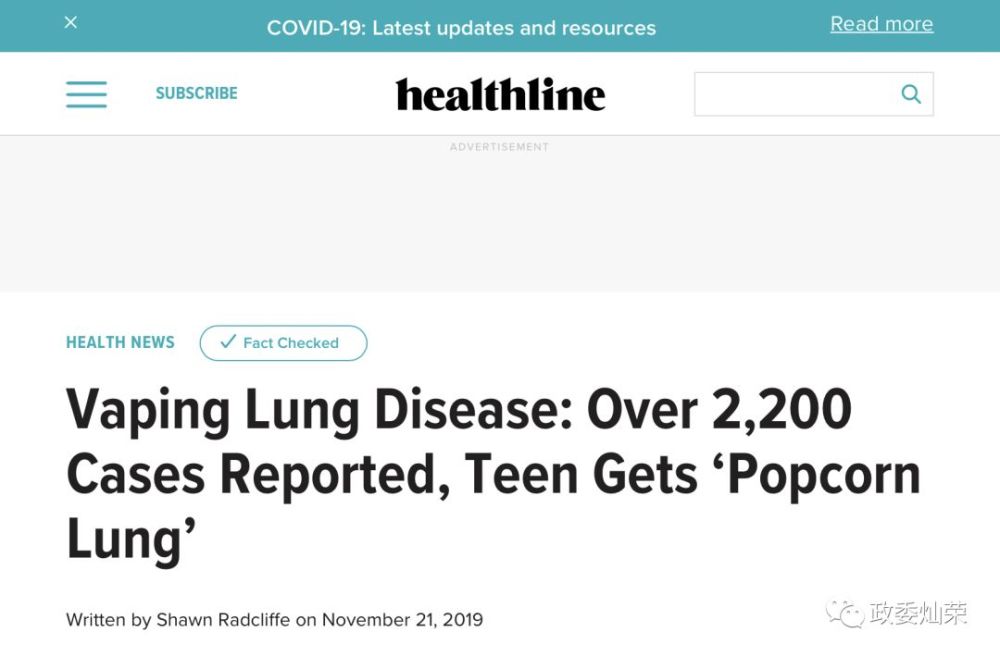Click the search magnifying glass icon
This screenshot has height=657, width=1000.
[x=910, y=94]
